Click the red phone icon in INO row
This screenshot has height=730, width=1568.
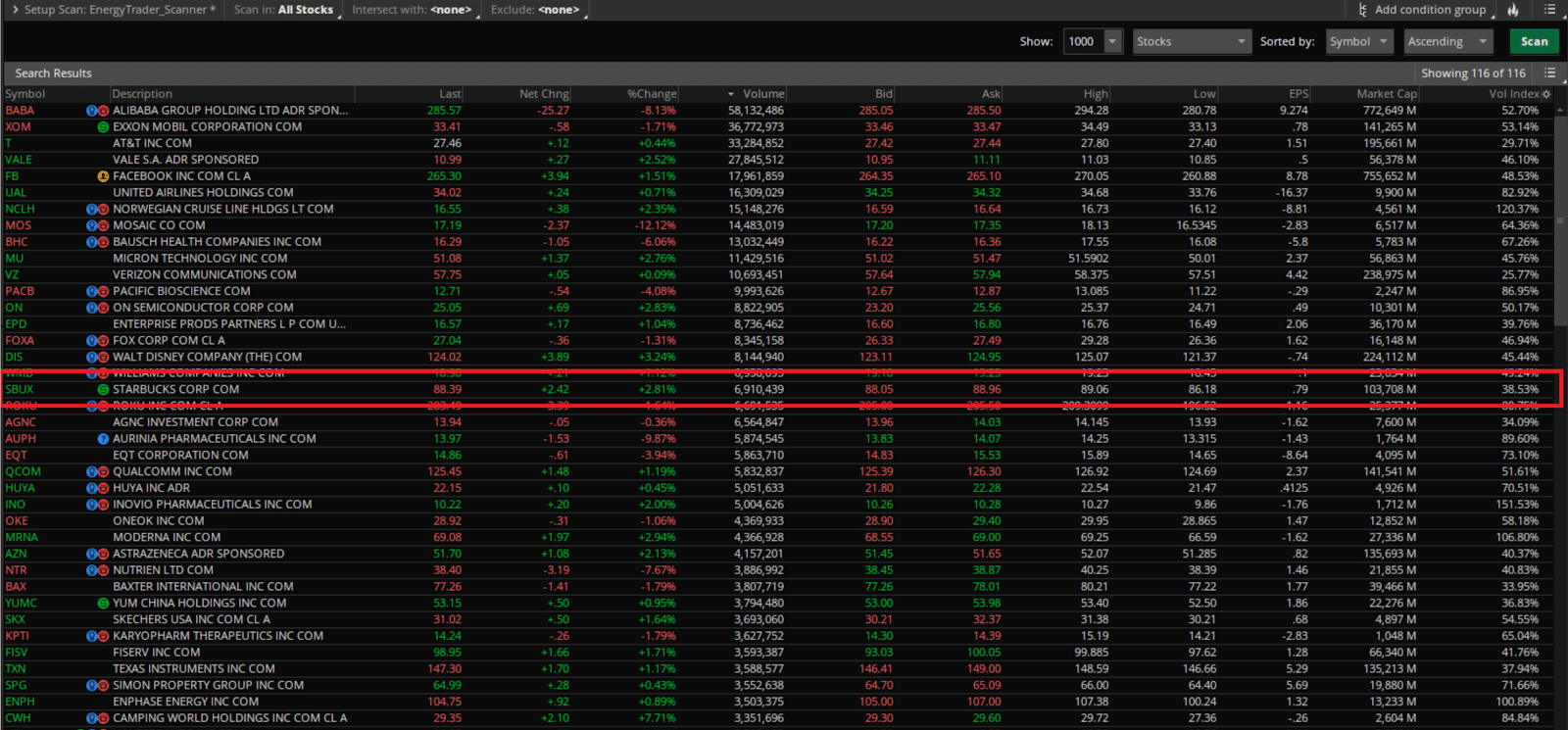(103, 505)
